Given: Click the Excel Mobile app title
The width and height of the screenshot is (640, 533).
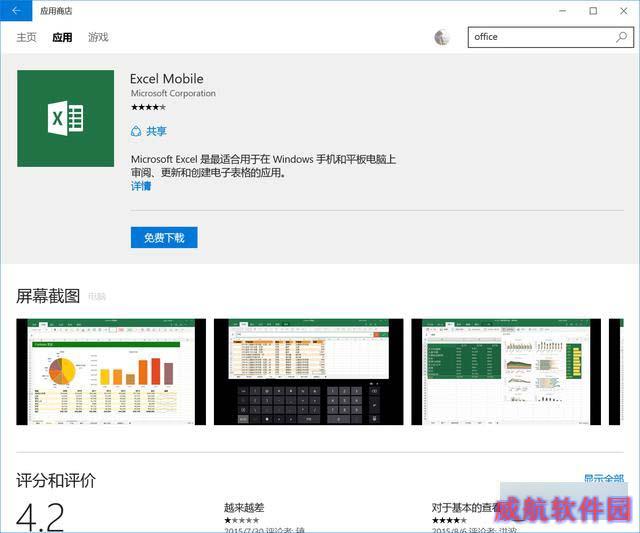Looking at the screenshot, I should click(167, 79).
